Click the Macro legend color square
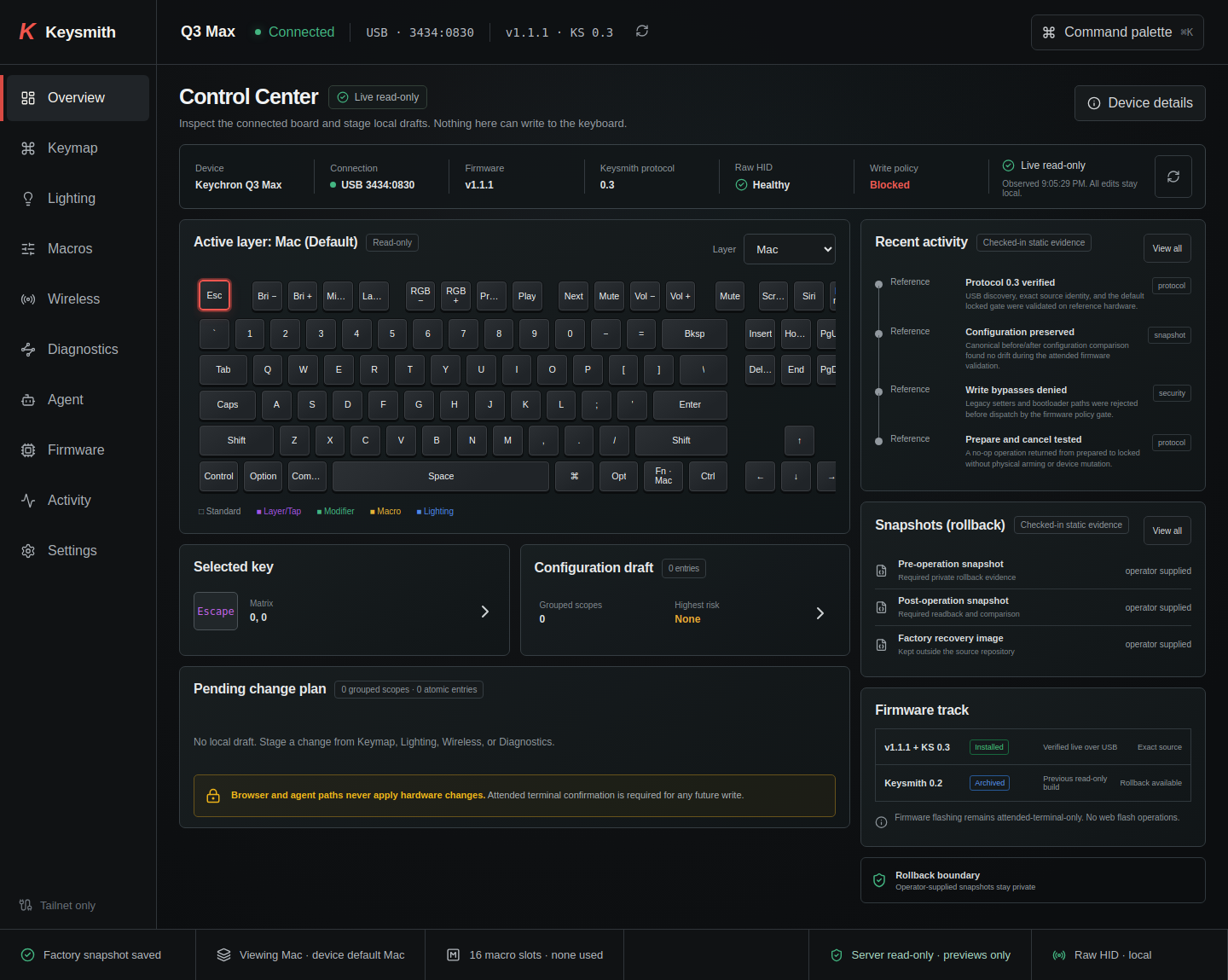The image size is (1228, 980). (373, 512)
